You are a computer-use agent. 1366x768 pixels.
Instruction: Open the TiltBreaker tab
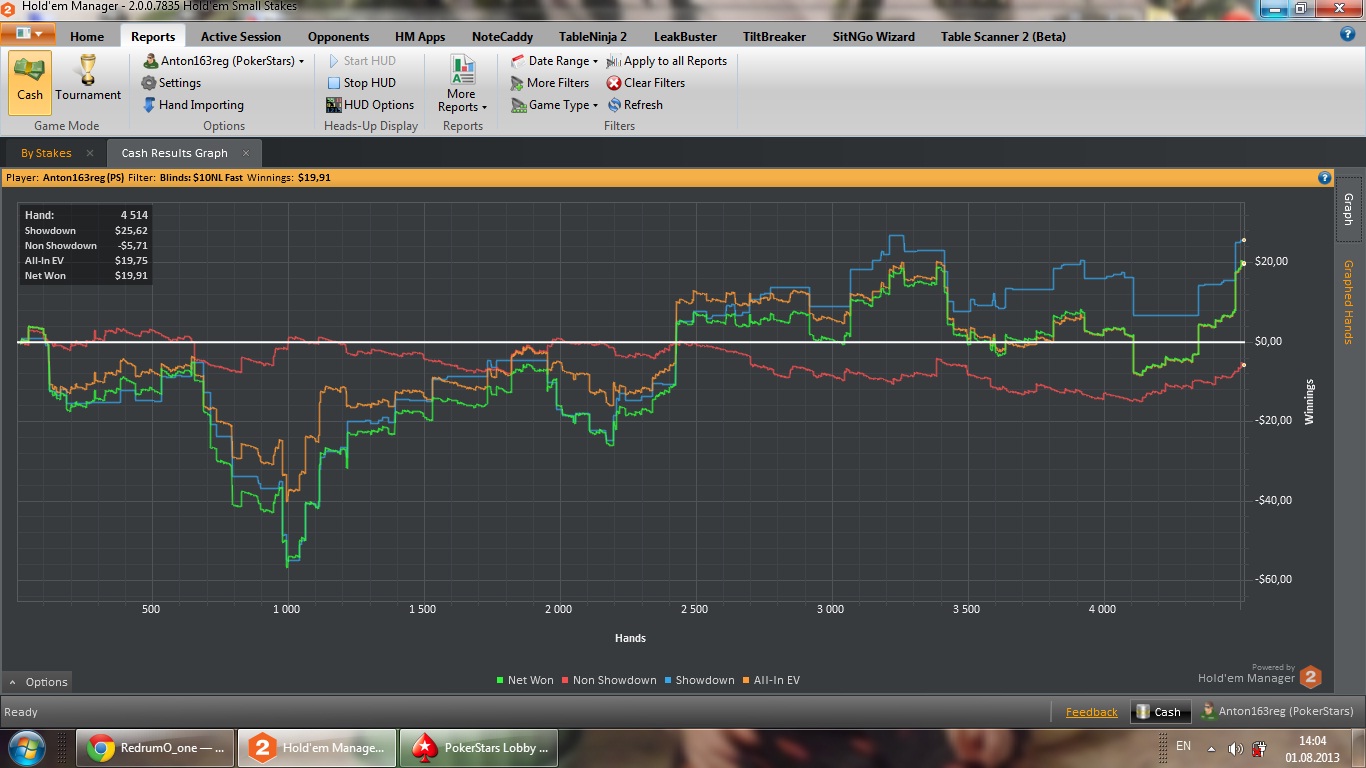774,36
